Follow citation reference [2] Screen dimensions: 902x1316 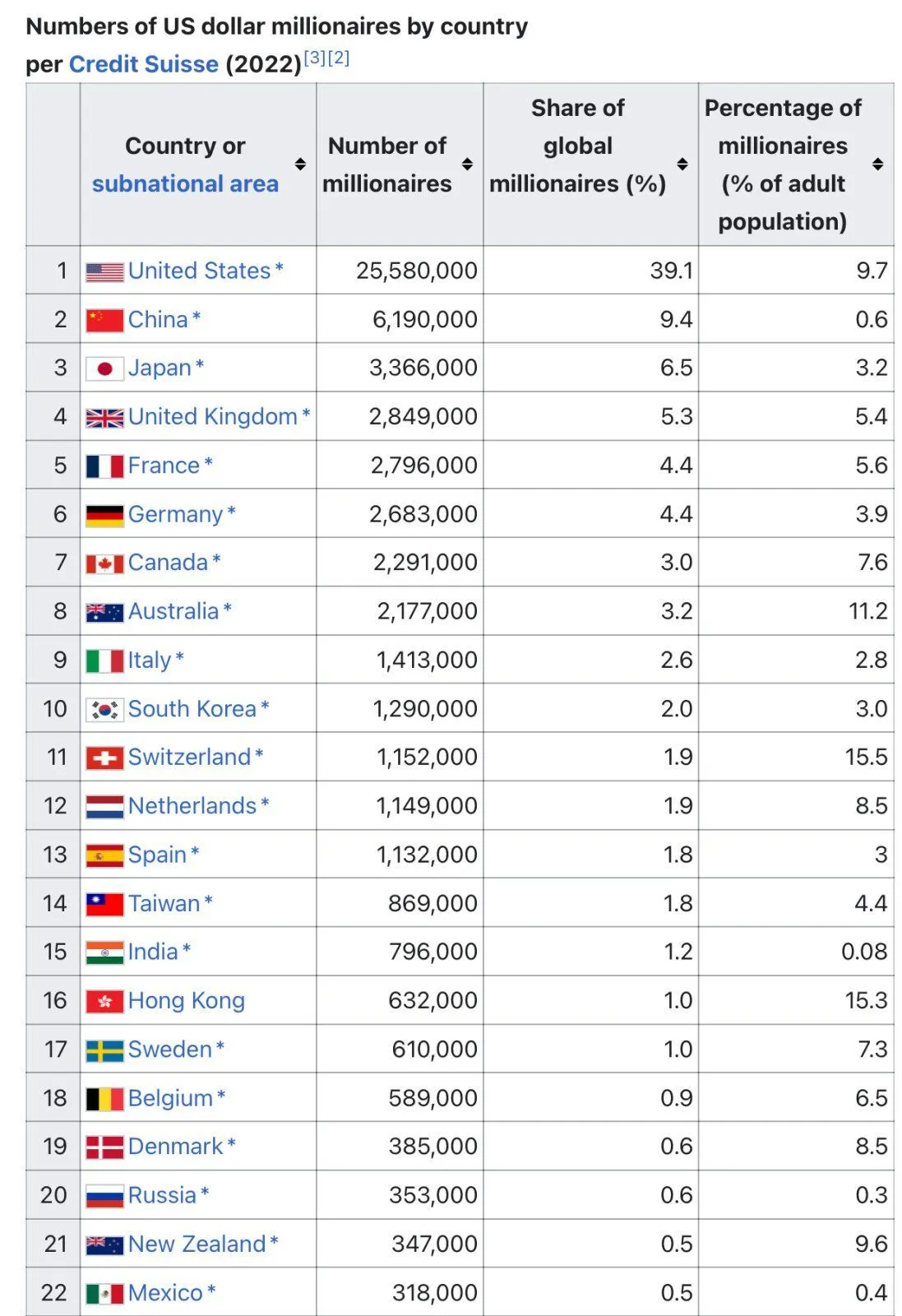coord(339,58)
